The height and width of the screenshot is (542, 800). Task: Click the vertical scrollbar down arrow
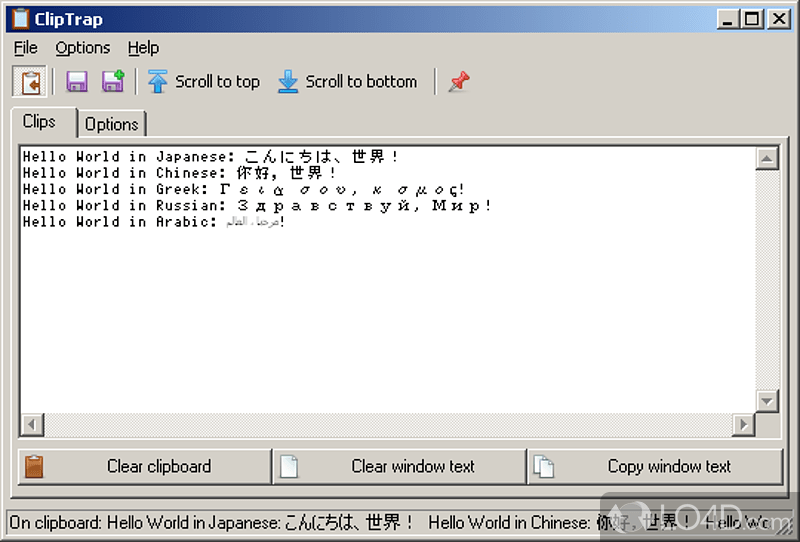coord(767,401)
